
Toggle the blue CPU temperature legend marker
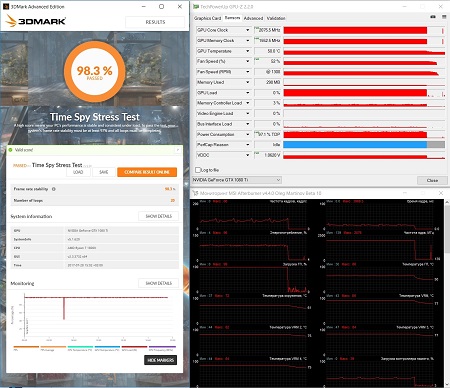107,347
